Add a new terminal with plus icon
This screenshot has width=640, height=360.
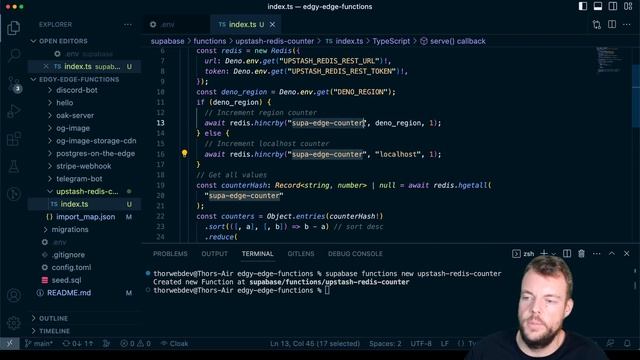pyautogui.click(x=544, y=253)
